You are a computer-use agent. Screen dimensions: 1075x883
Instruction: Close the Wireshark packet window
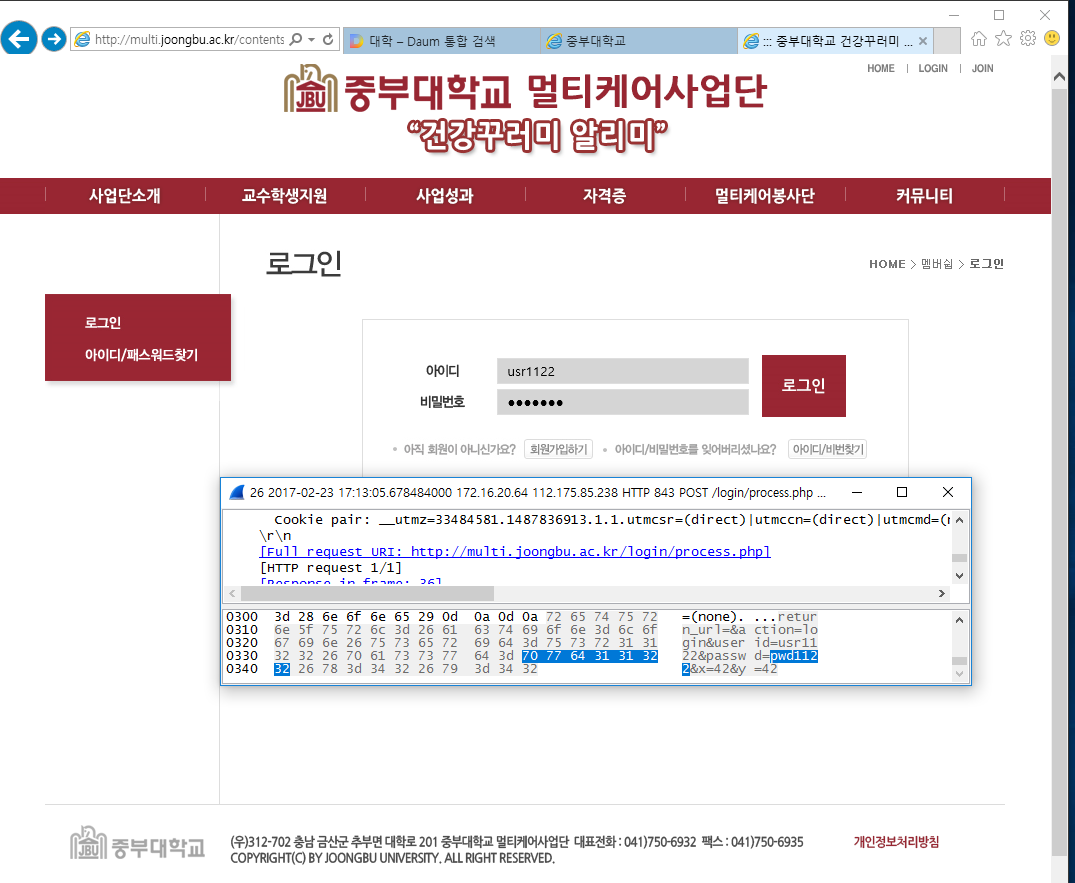pos(947,492)
